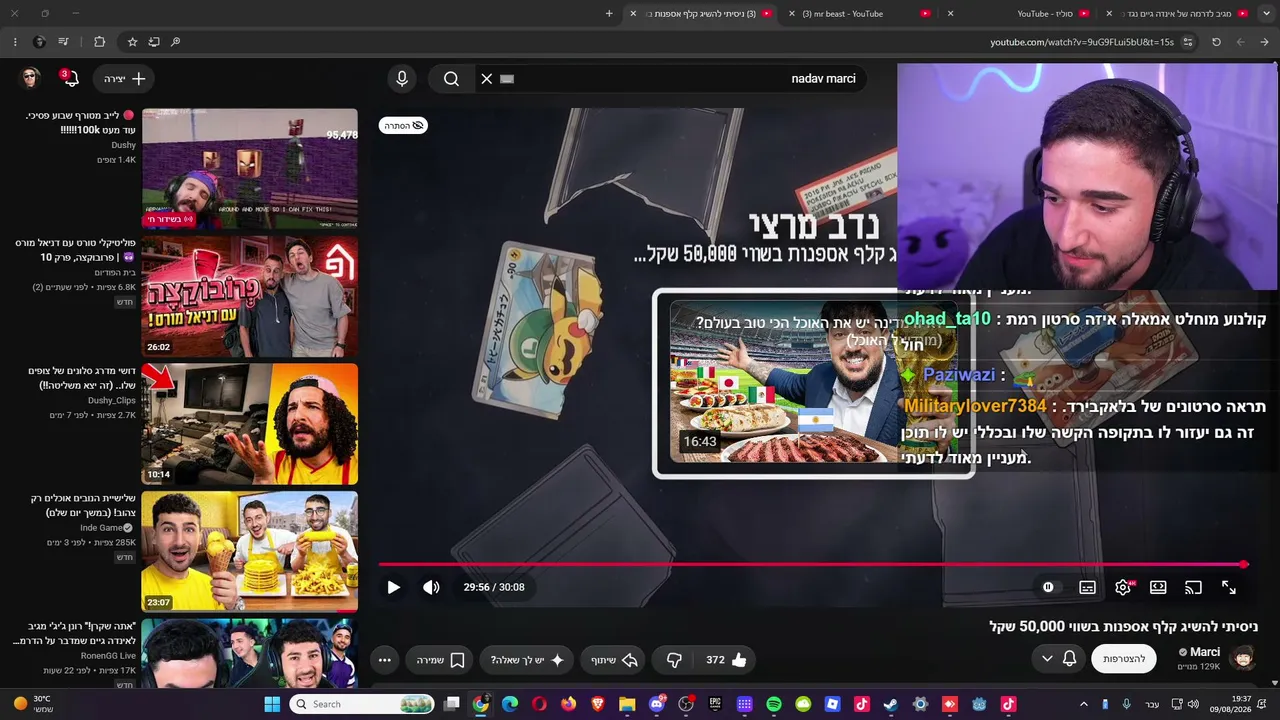Switch to theater mode view
Image resolution: width=1280 pixels, height=720 pixels.
(x=1158, y=587)
